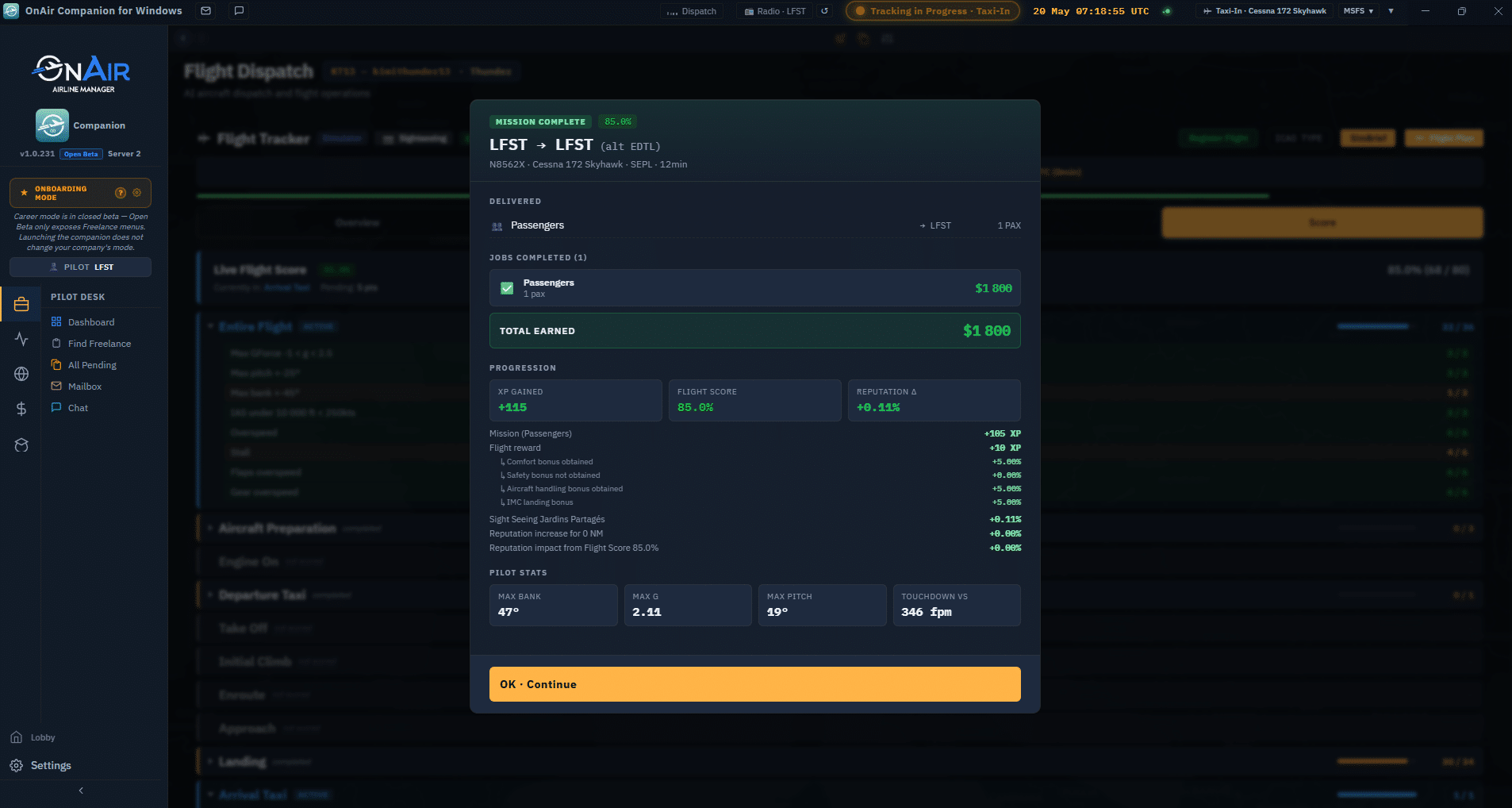Click Tracking in Progress · Taxi-In pill

click(933, 11)
